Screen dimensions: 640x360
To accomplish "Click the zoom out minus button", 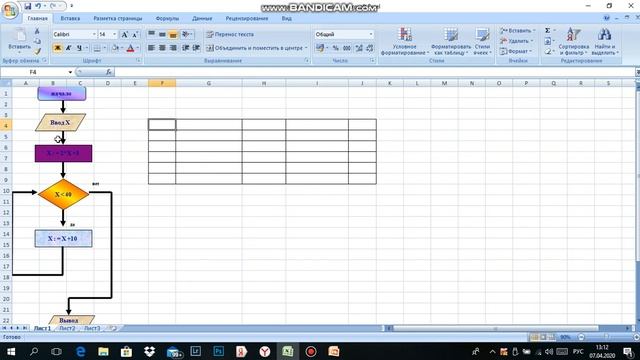I will [581, 337].
